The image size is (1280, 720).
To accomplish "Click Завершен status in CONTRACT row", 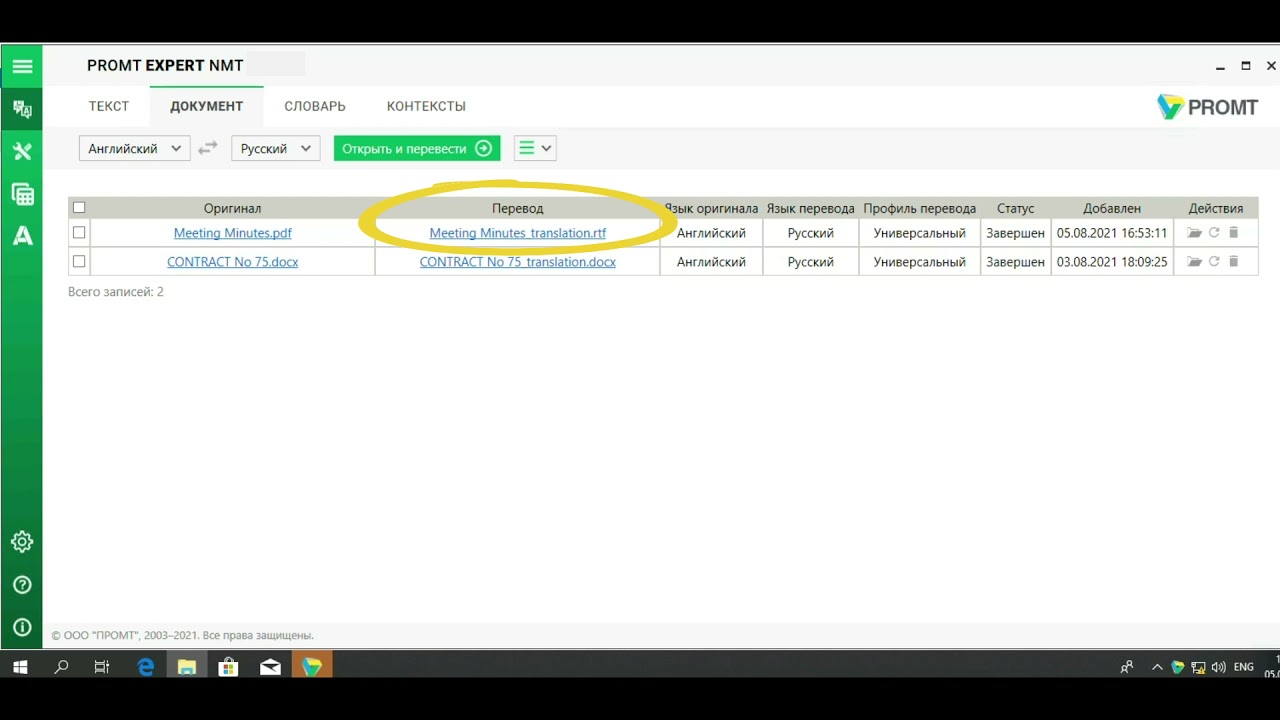I will tap(1016, 262).
